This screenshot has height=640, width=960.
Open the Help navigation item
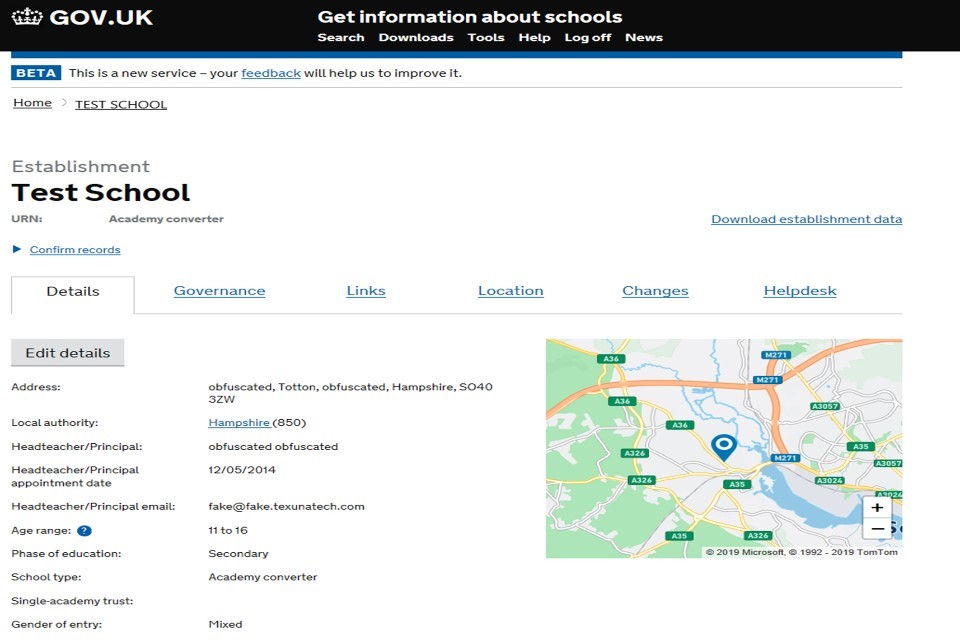[x=534, y=38]
